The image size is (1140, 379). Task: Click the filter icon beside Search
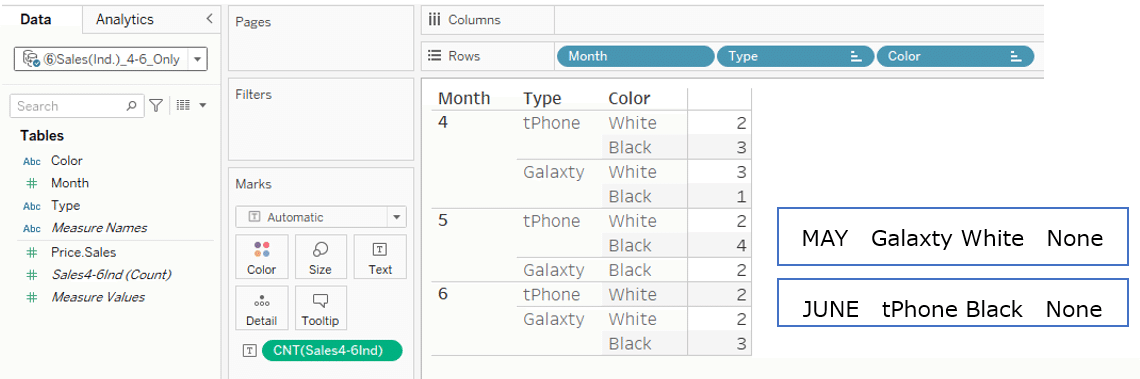coord(156,106)
